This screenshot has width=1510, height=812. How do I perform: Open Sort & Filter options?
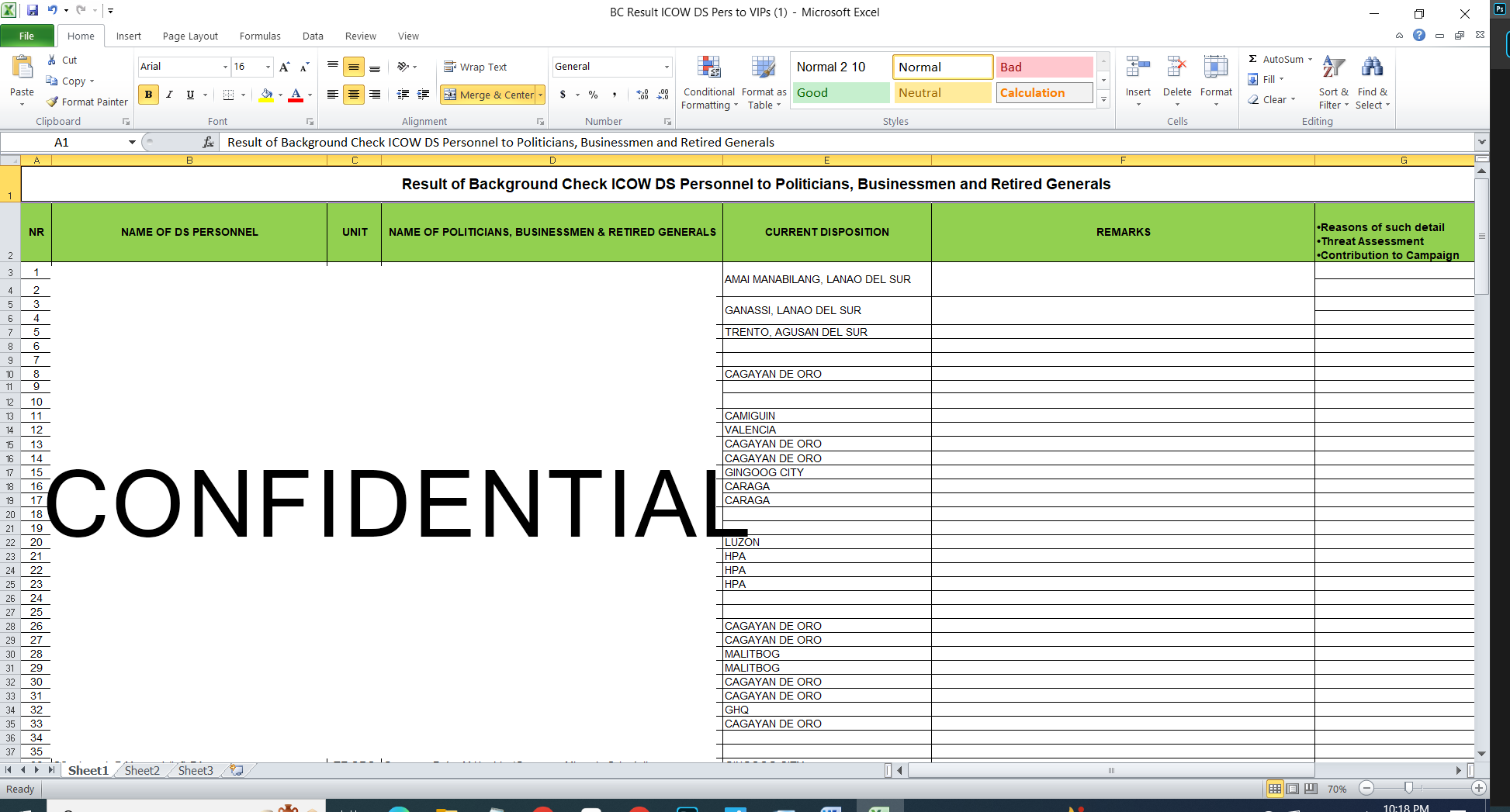coord(1334,82)
